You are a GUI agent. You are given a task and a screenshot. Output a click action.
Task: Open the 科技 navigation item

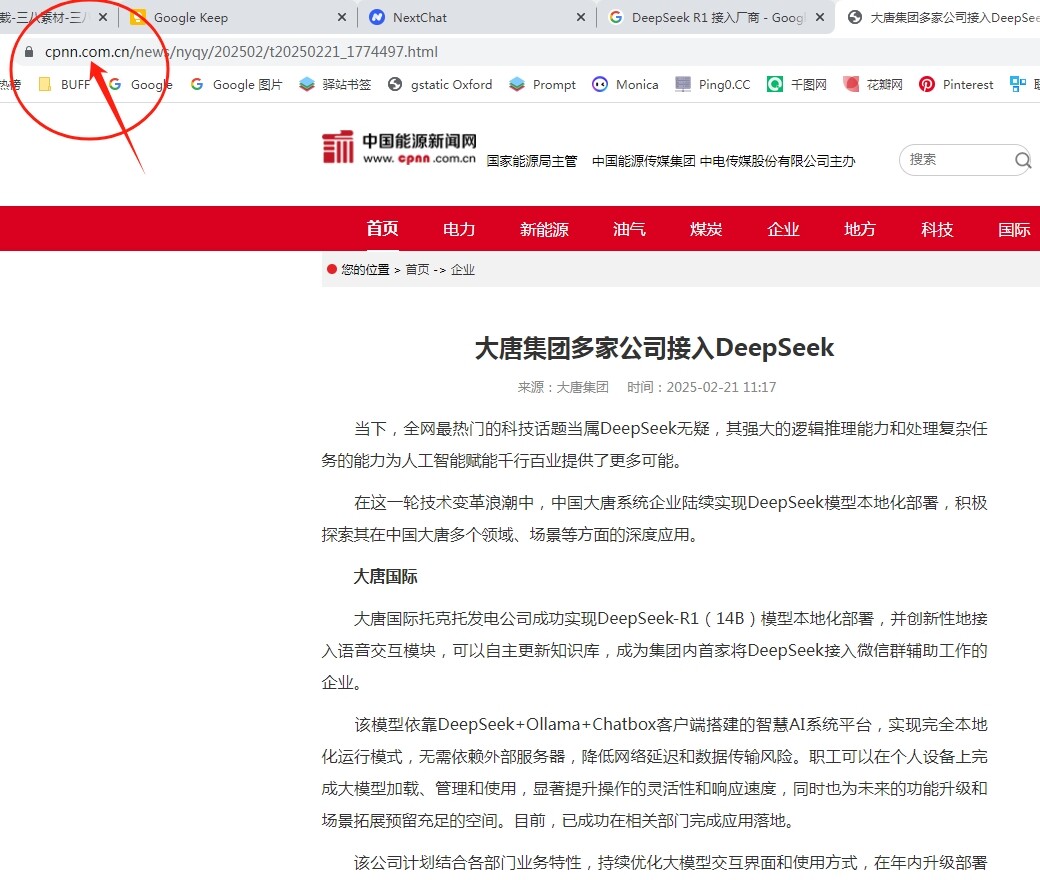tap(937, 229)
